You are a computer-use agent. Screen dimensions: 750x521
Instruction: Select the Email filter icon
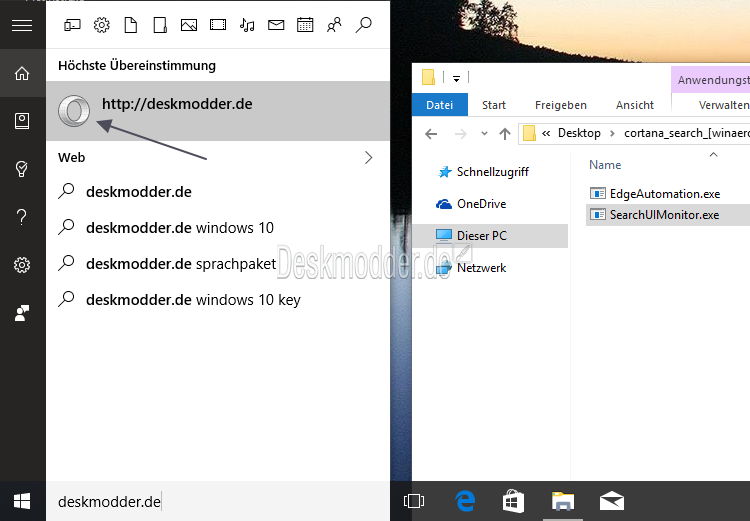pyautogui.click(x=276, y=25)
